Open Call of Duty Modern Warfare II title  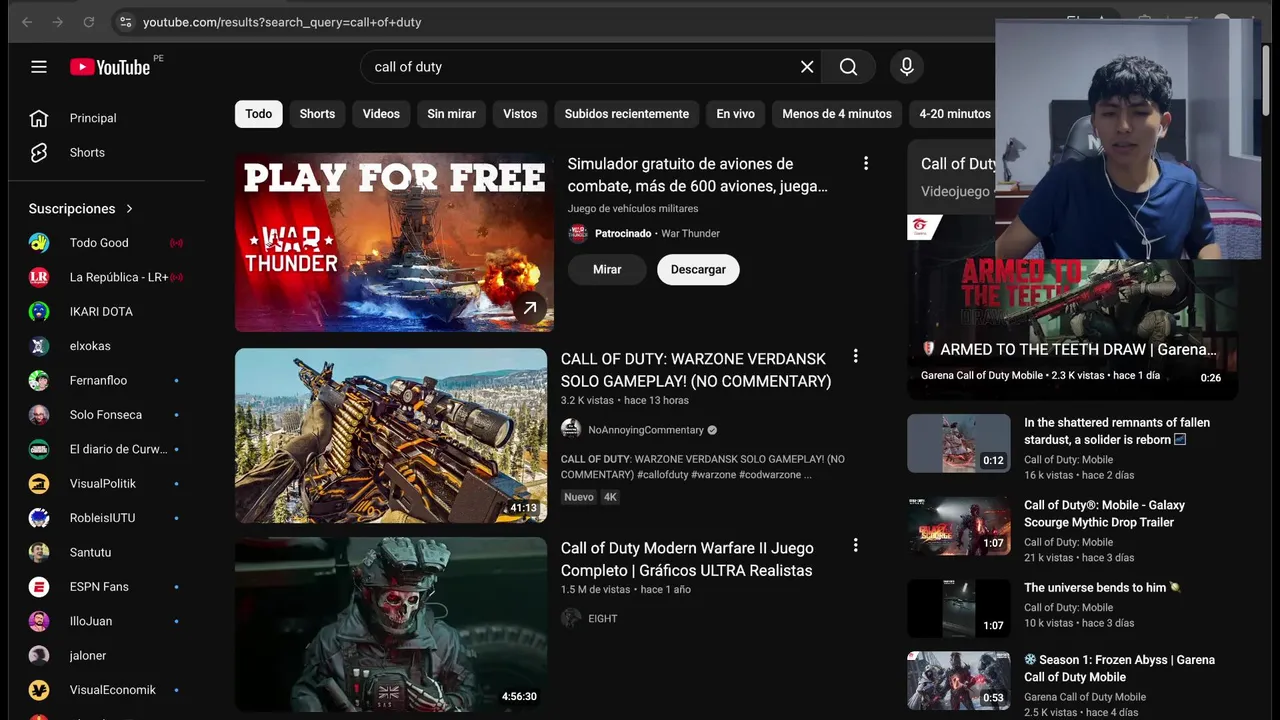687,559
